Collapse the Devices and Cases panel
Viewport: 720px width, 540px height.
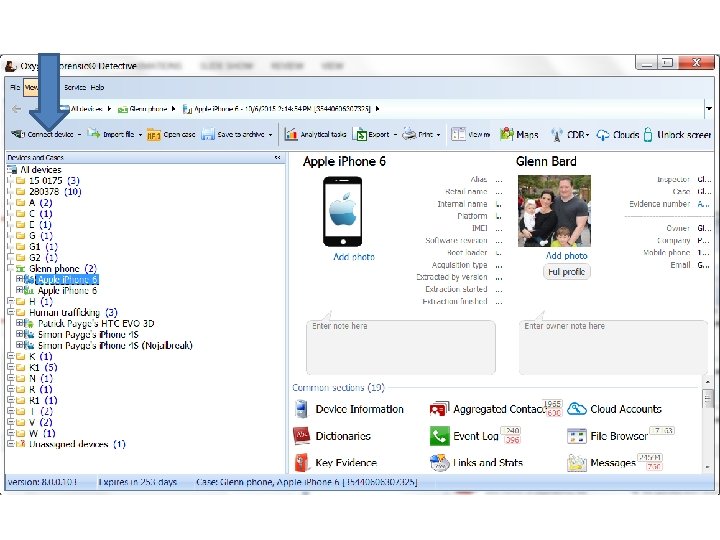tap(277, 158)
